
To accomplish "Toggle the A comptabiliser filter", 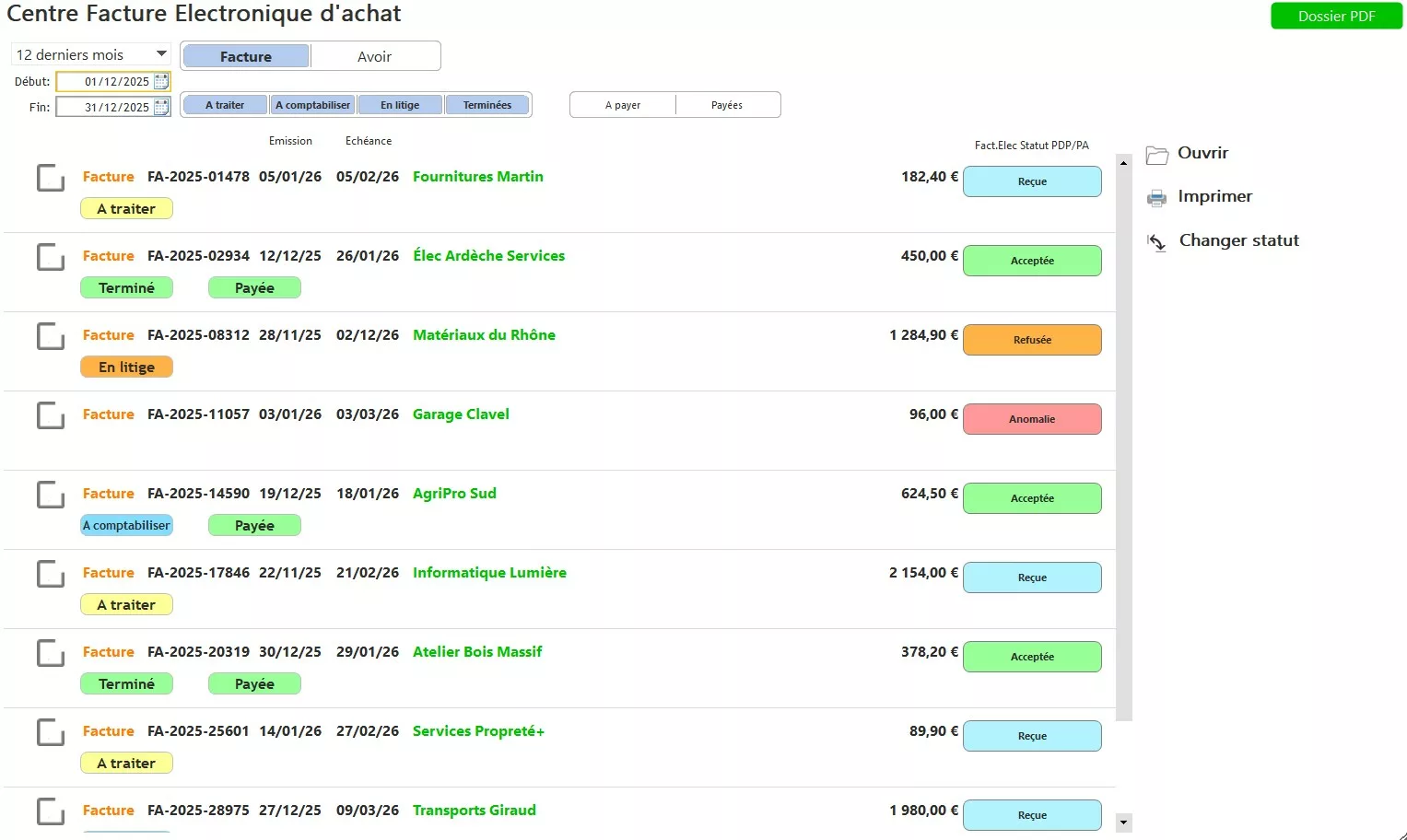I will tap(312, 105).
